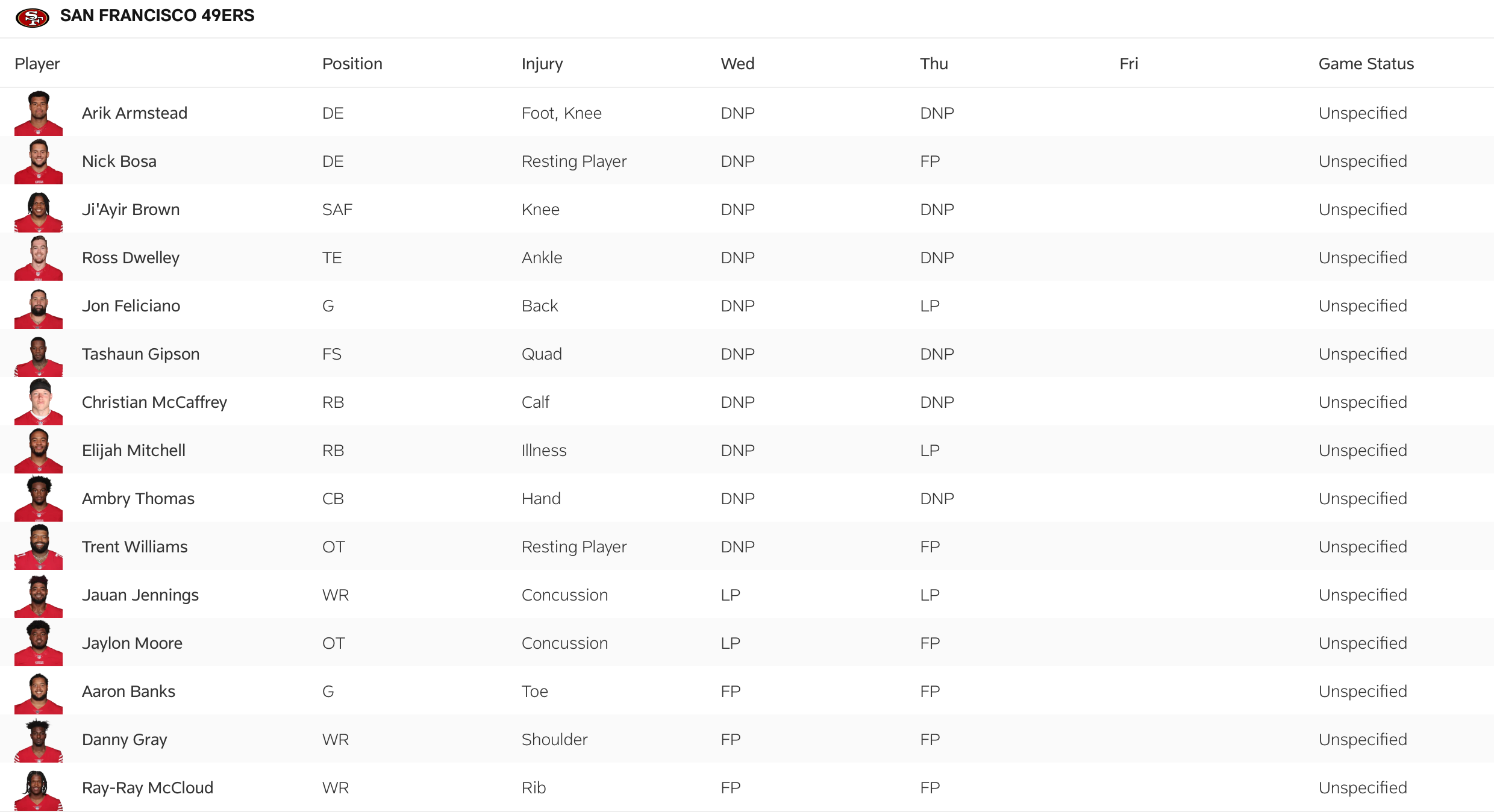Open Christian McCaffrey's headshot image

click(39, 402)
